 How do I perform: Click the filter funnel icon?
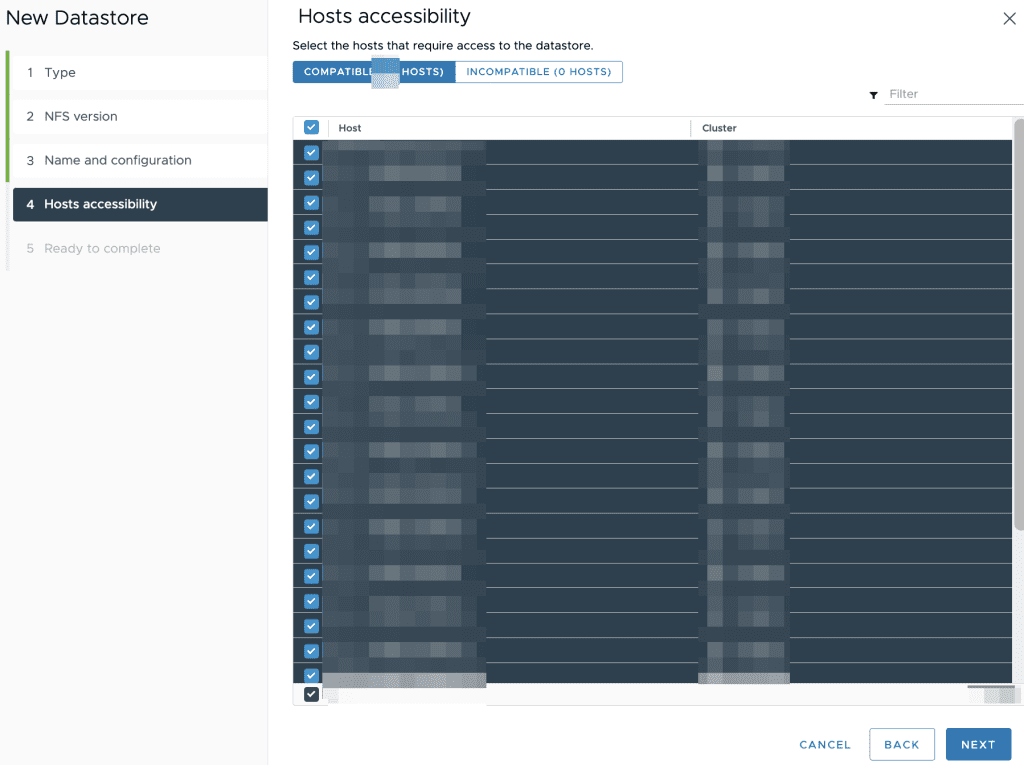[873, 95]
